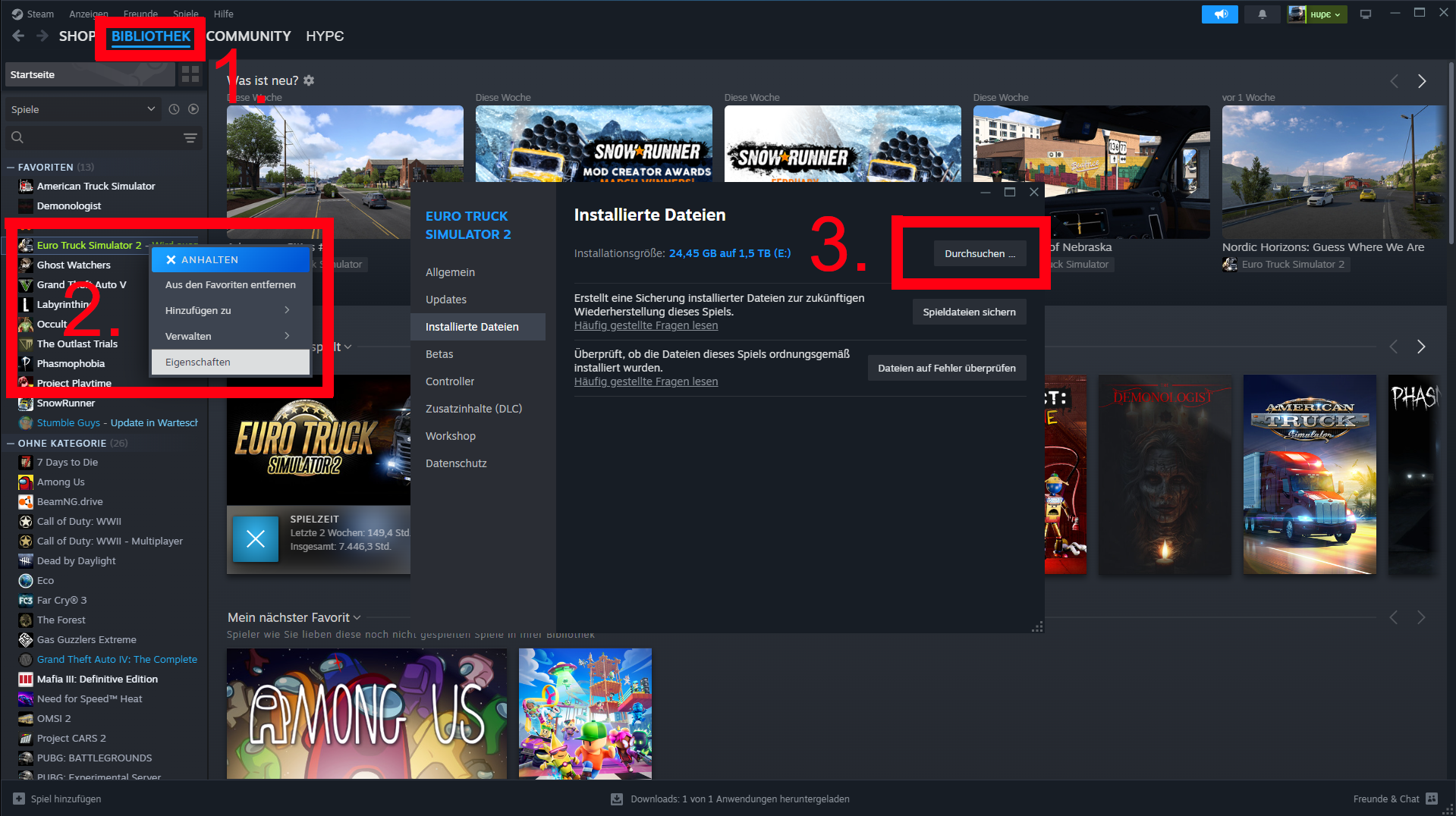The height and width of the screenshot is (816, 1456).
Task: Click the blue X cancel download button
Action: pyautogui.click(x=256, y=539)
